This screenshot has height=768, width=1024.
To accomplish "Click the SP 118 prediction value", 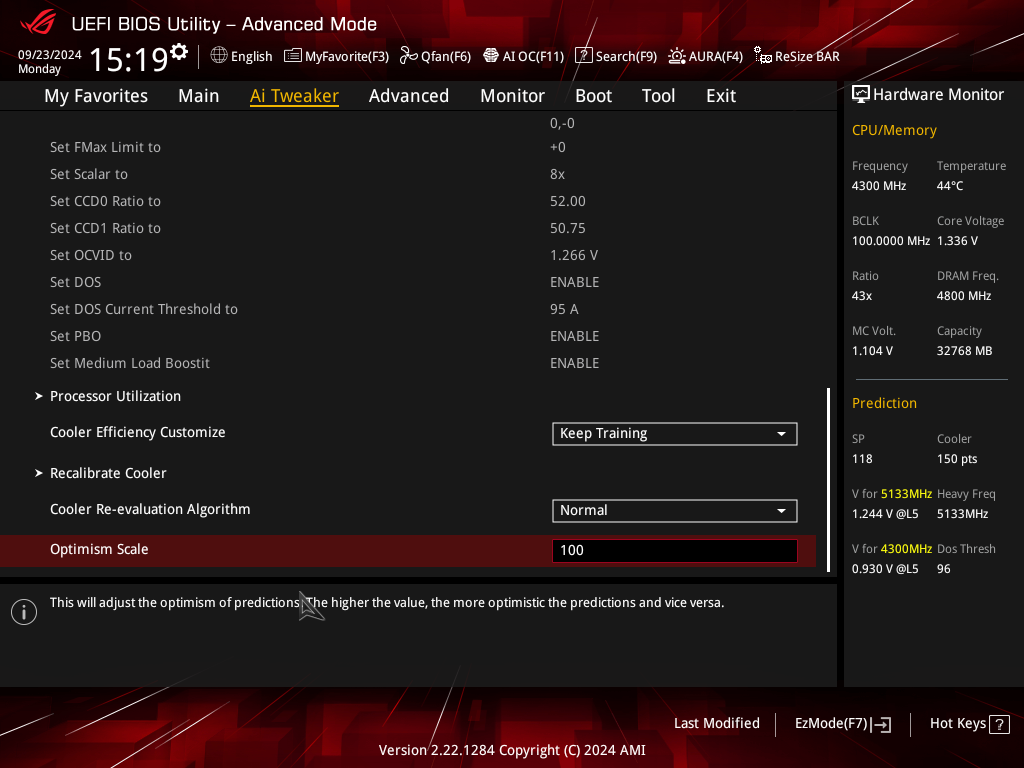I will (x=862, y=459).
